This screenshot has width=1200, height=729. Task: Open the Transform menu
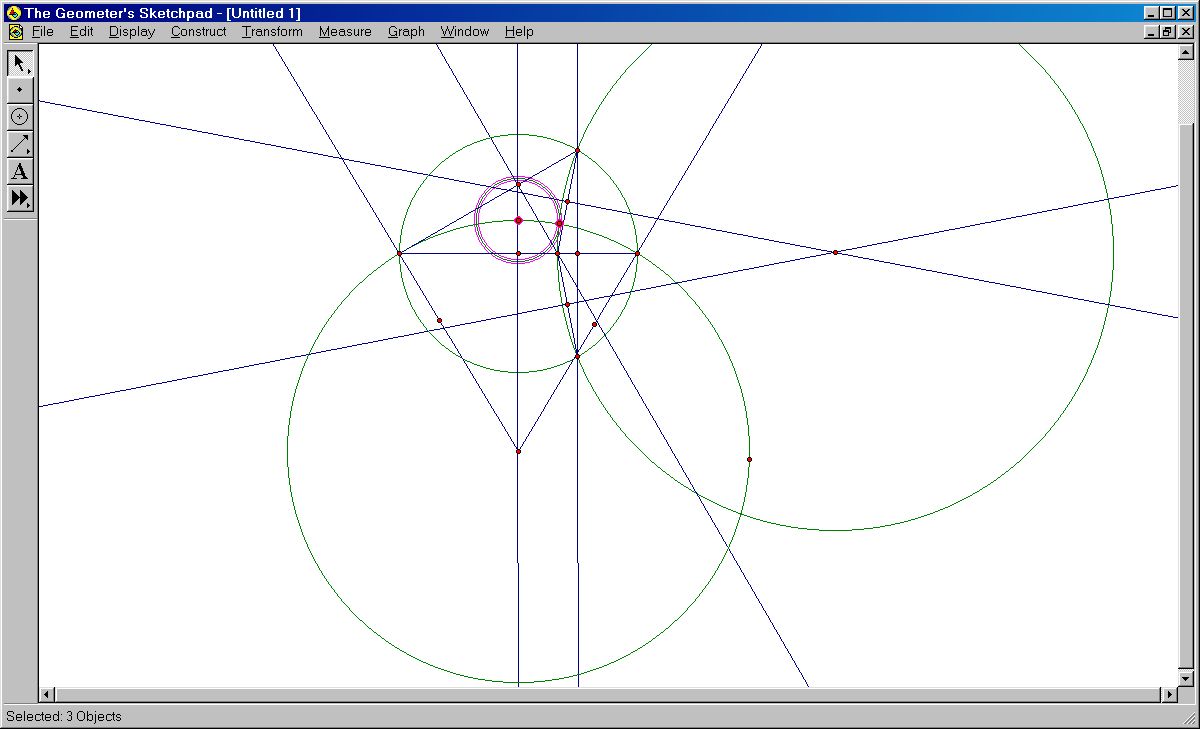272,32
